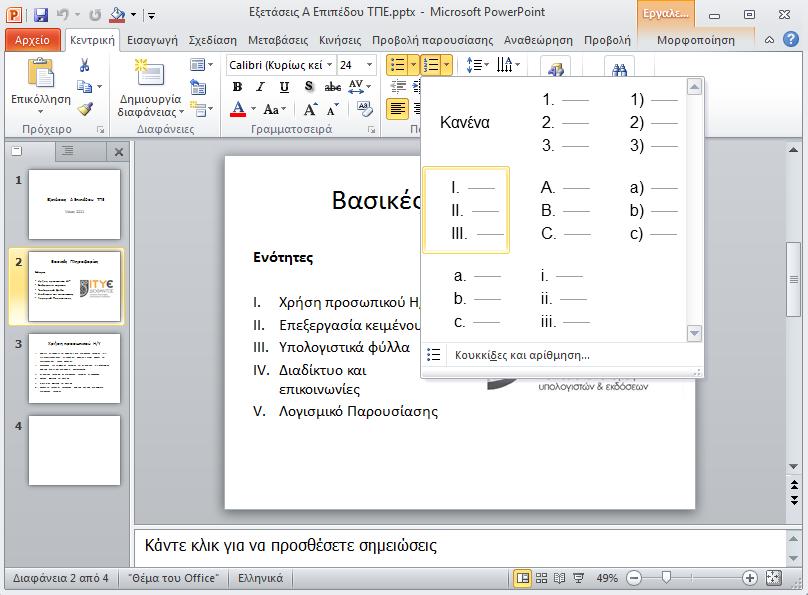Image resolution: width=808 pixels, height=595 pixels.
Task: Increase font size with large A
Action: click(x=310, y=109)
